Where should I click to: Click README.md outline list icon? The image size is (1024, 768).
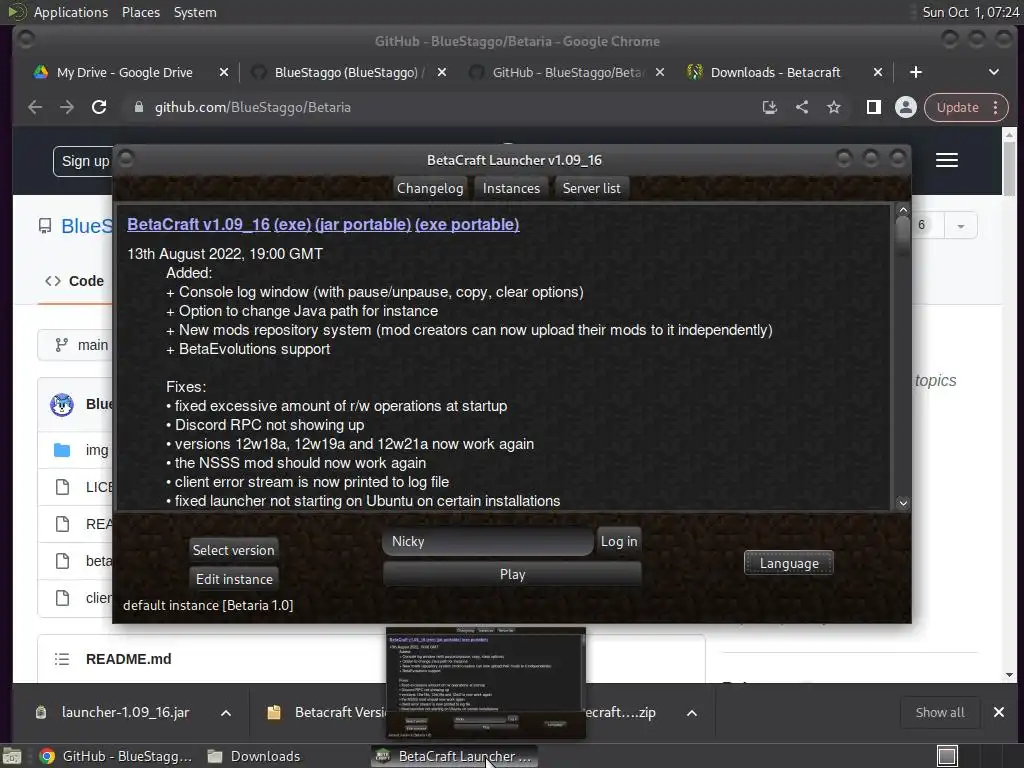[62, 659]
